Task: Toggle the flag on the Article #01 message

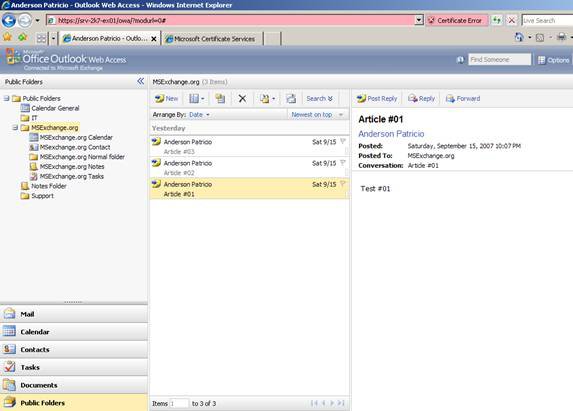Action: click(343, 183)
